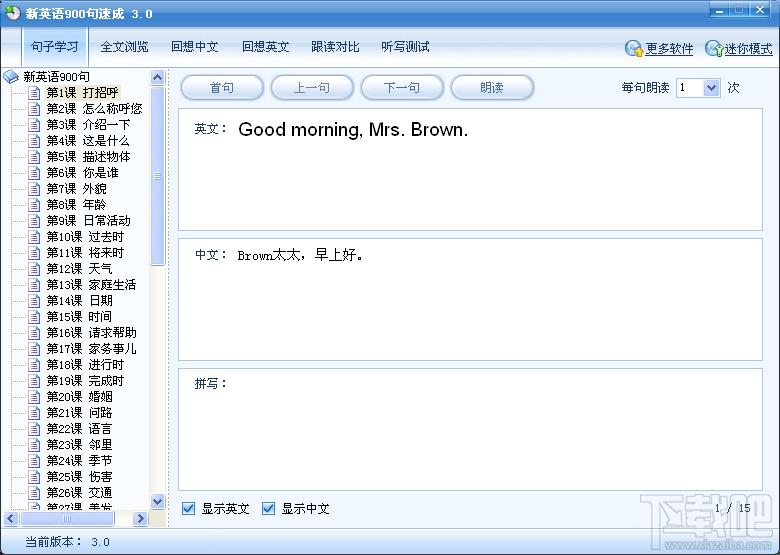Click the document icon beside 第2课 怎么称呼您
Screen dimensions: 780x555
coord(34,109)
